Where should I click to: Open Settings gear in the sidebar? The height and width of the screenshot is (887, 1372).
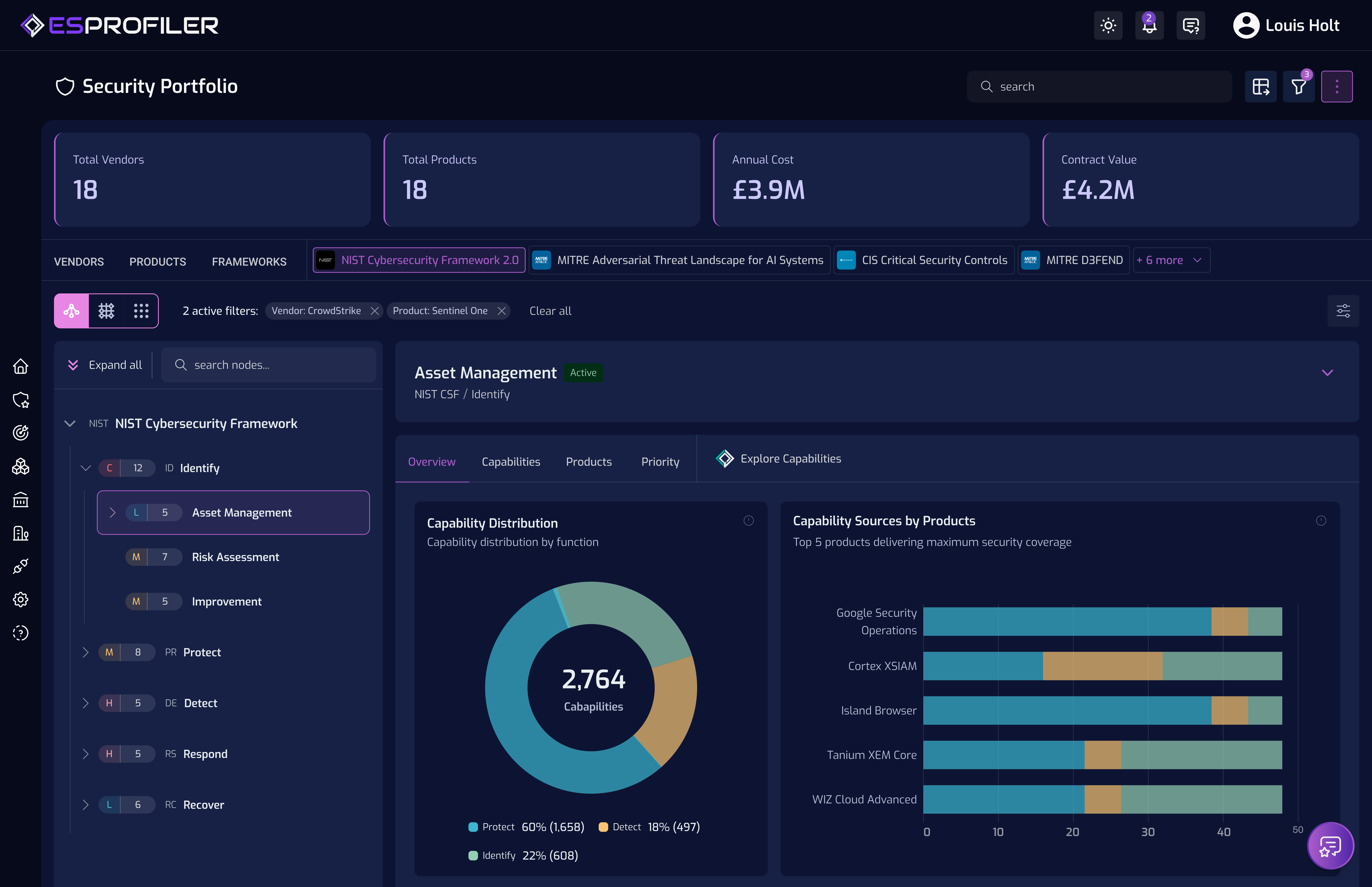click(21, 600)
